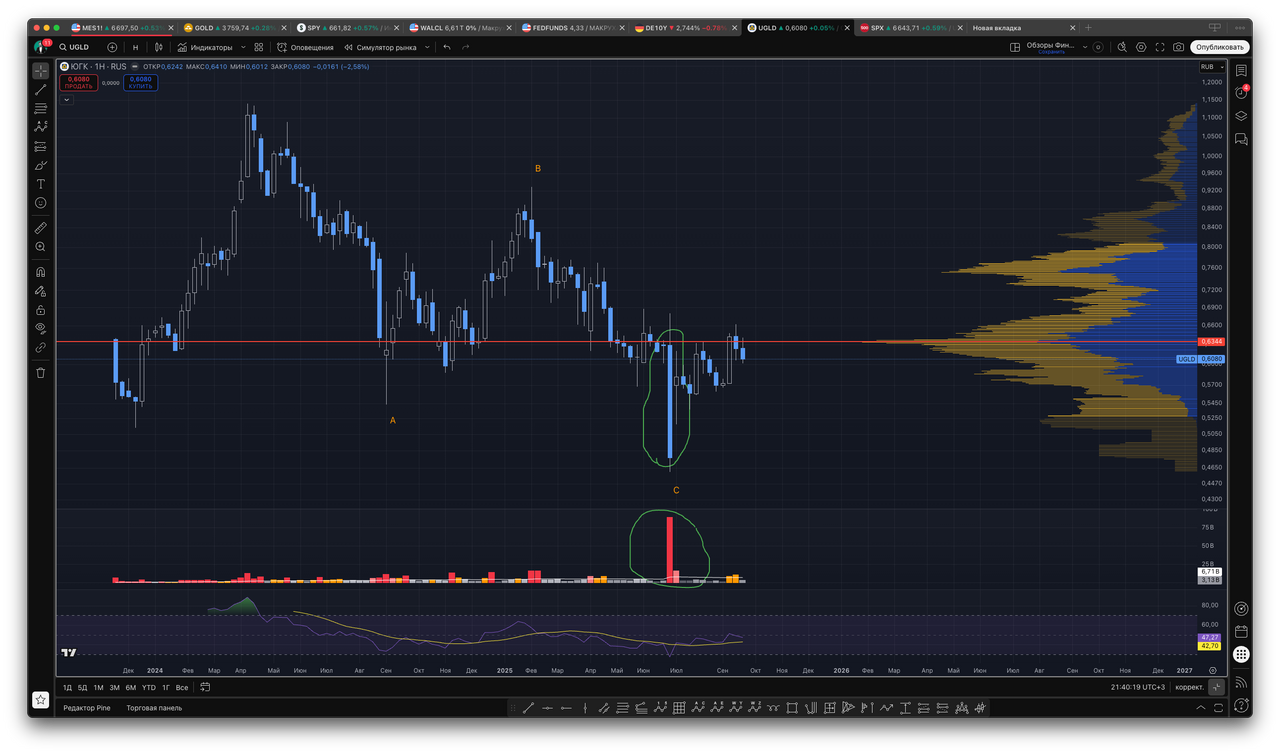Viewport: 1280px width, 754px height.
Task: Open the RUB currency dropdown
Action: click(1211, 67)
